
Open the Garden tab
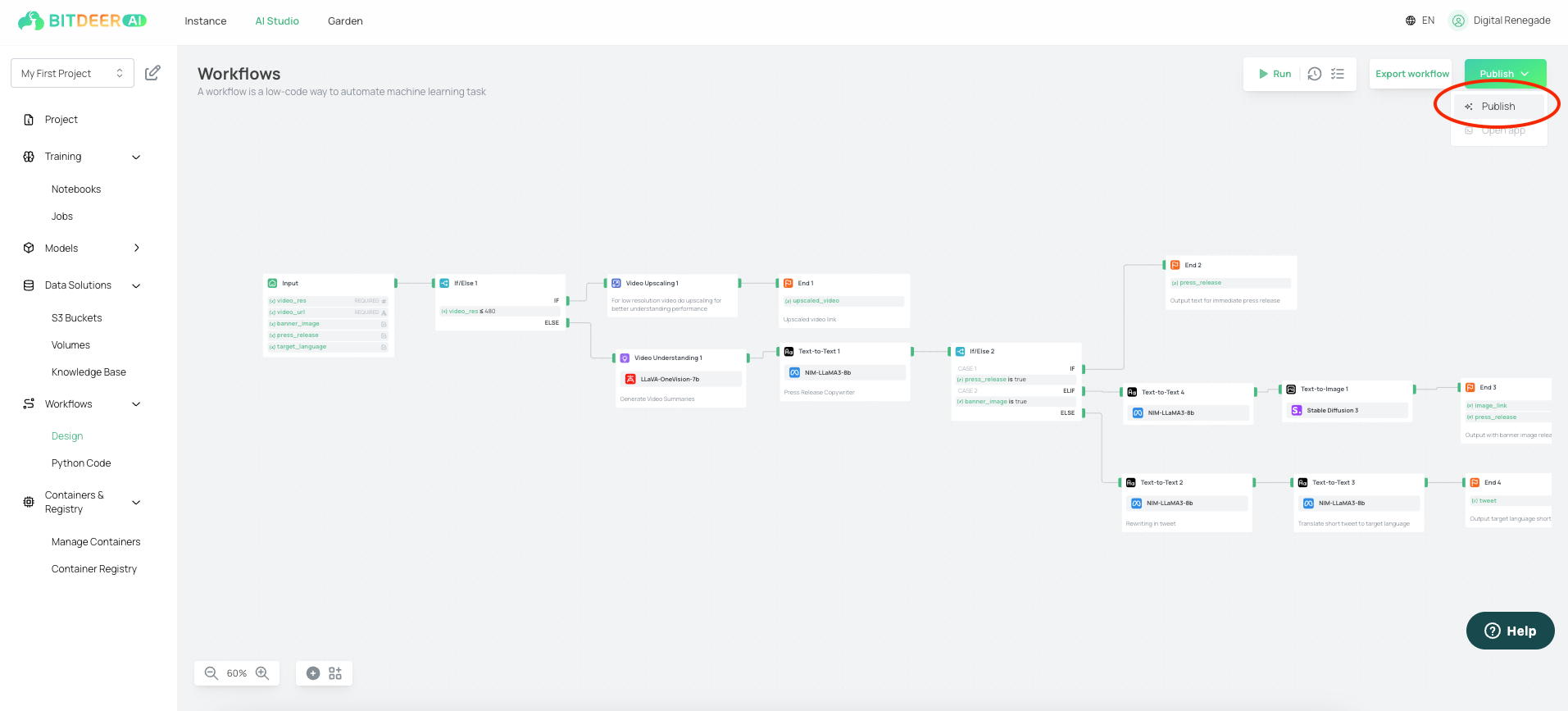(345, 21)
